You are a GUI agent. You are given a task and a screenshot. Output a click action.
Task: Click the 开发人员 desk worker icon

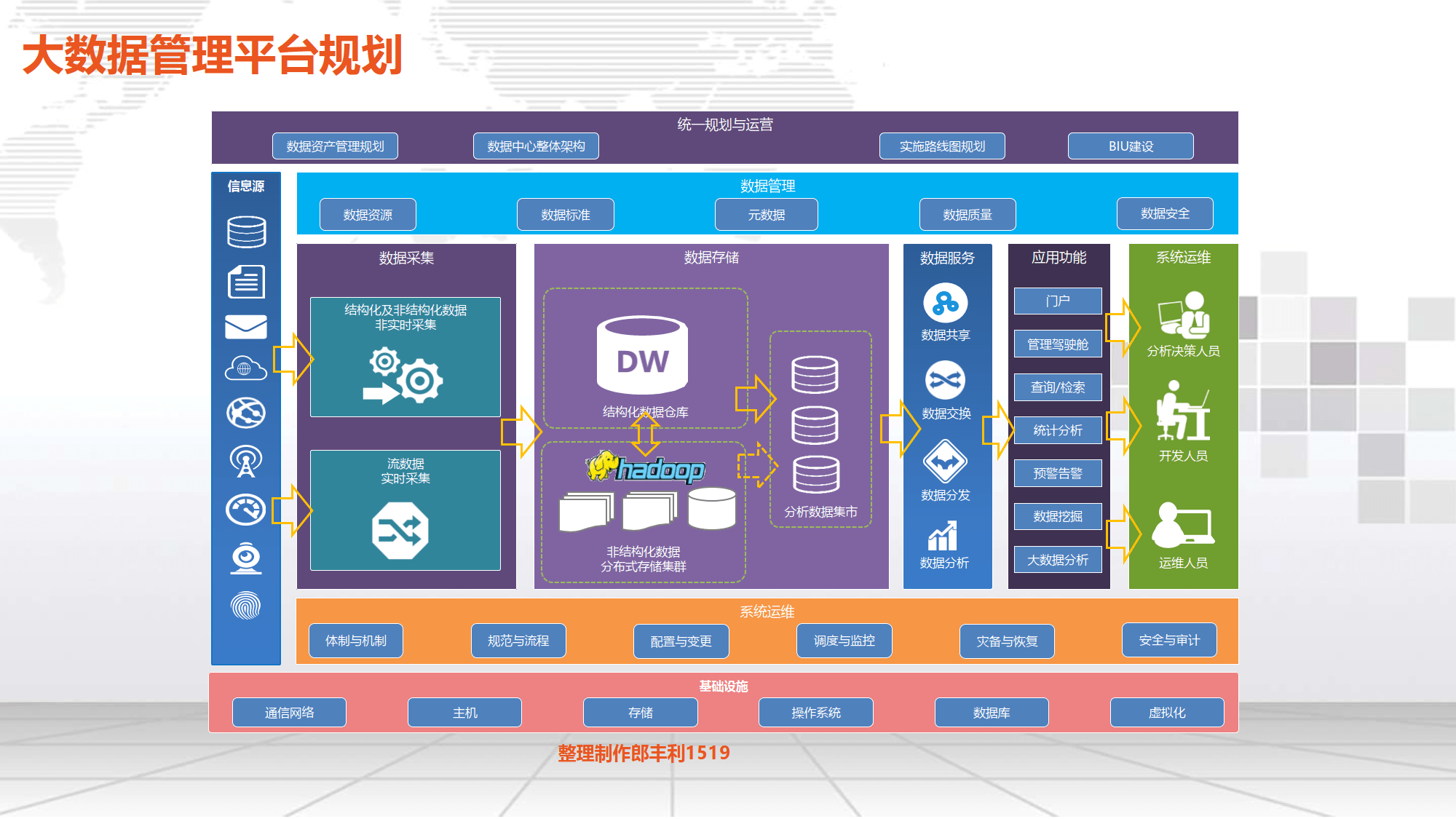[1183, 411]
